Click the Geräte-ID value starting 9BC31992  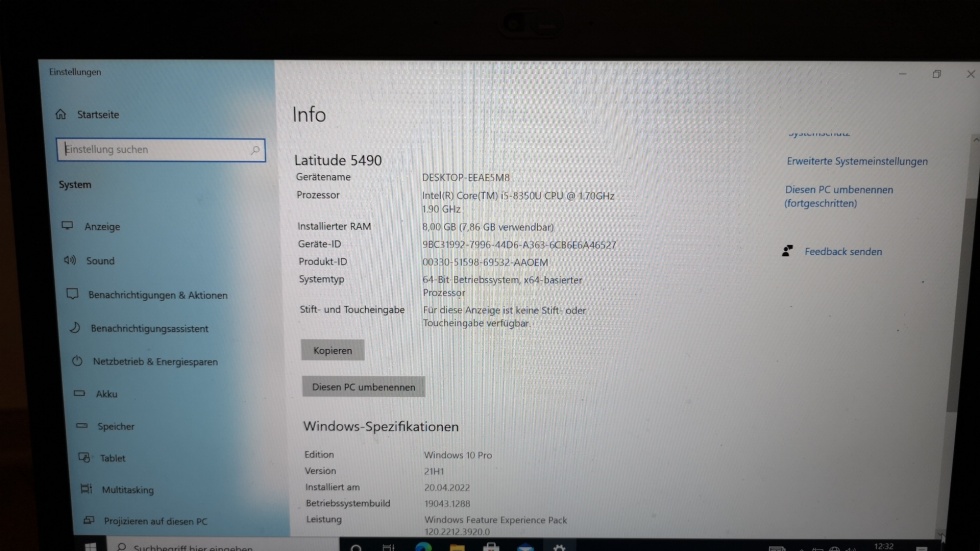pyautogui.click(x=519, y=245)
